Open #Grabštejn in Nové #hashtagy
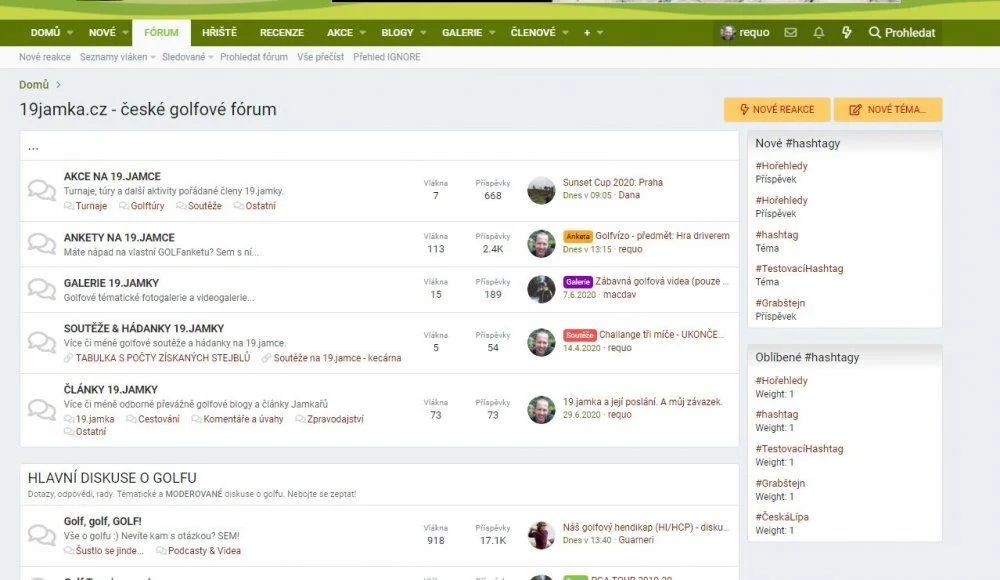This screenshot has height=580, width=1000. point(780,303)
